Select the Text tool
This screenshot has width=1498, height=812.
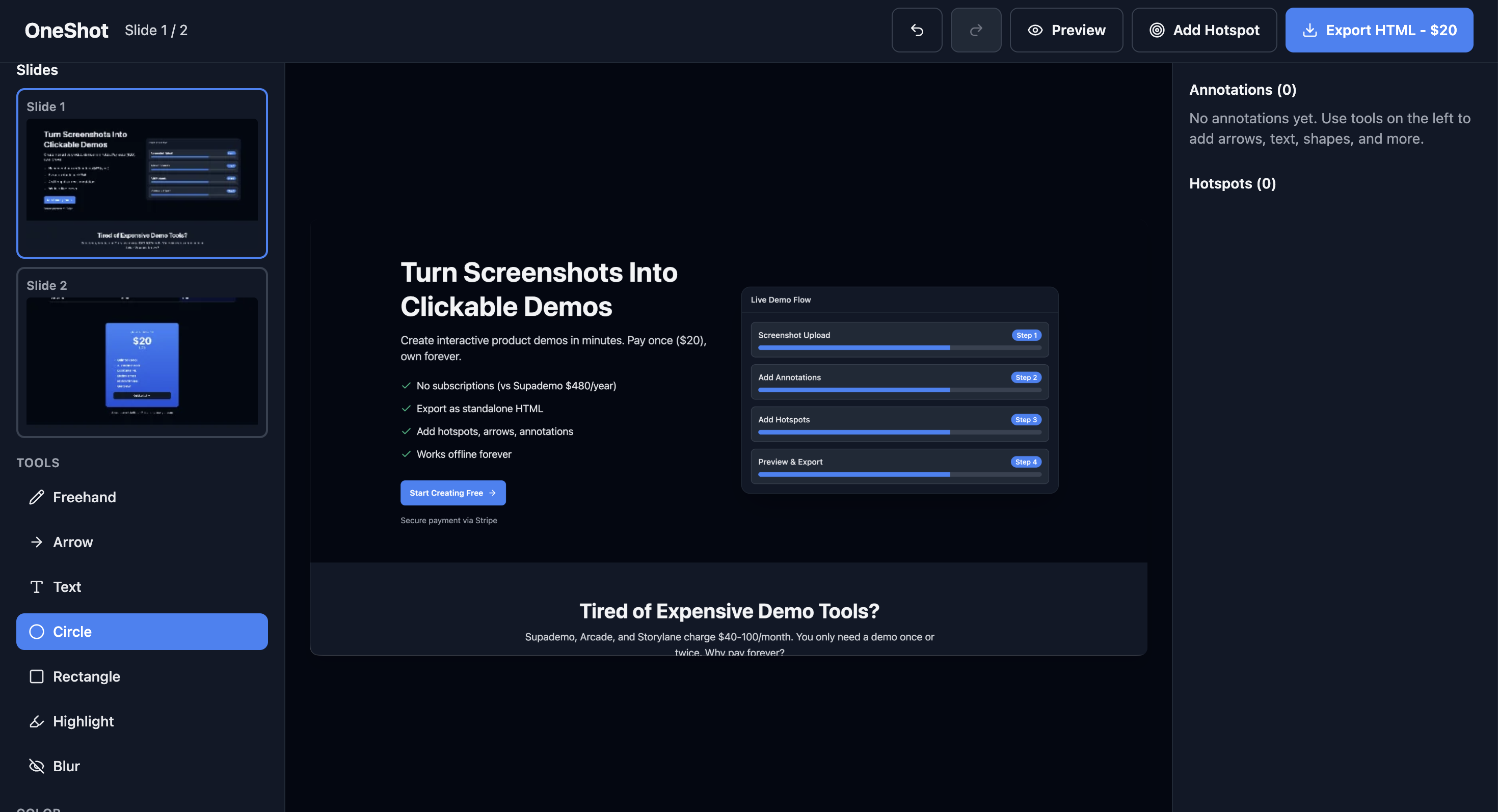click(x=67, y=586)
